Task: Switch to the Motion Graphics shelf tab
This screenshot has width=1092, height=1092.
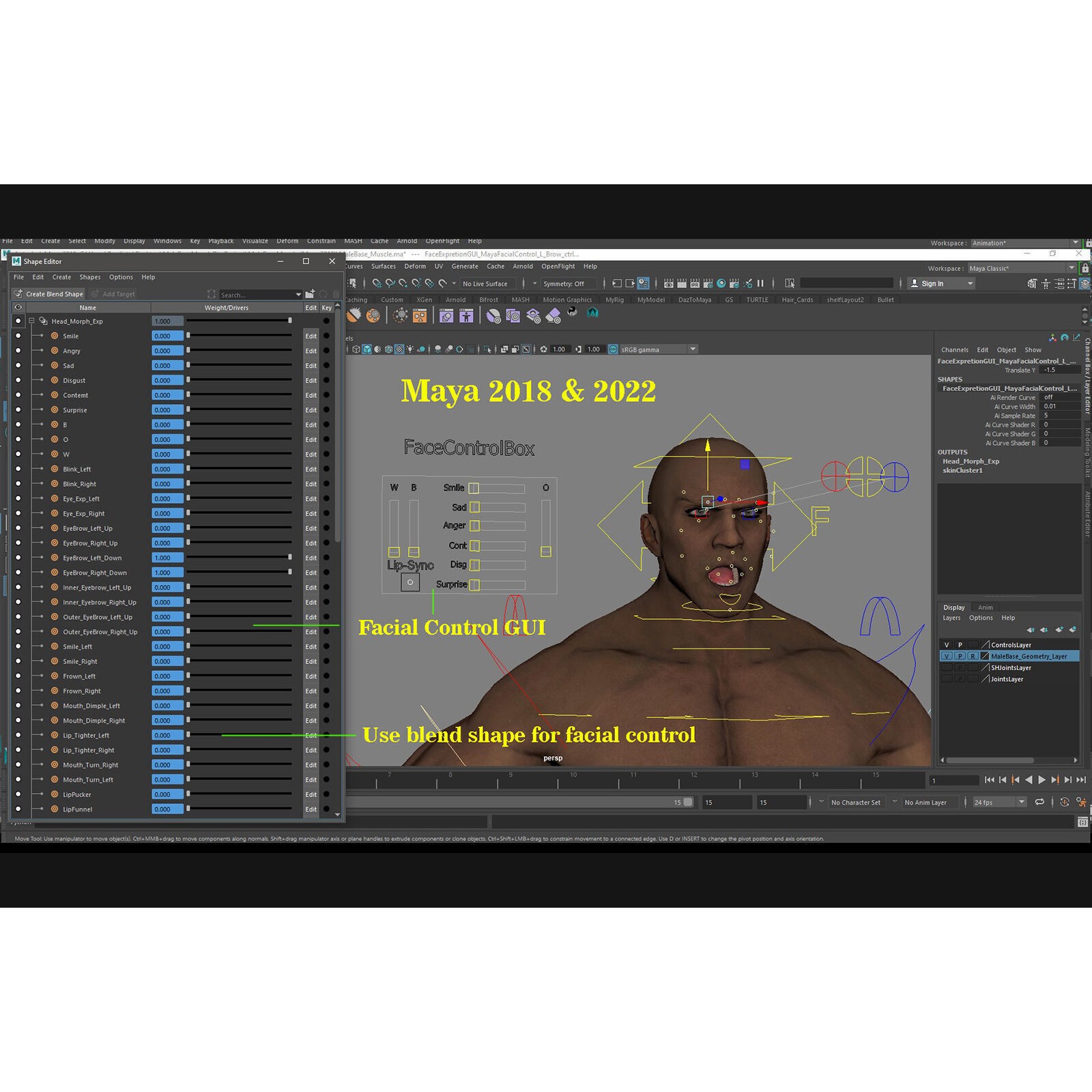Action: coord(567,300)
